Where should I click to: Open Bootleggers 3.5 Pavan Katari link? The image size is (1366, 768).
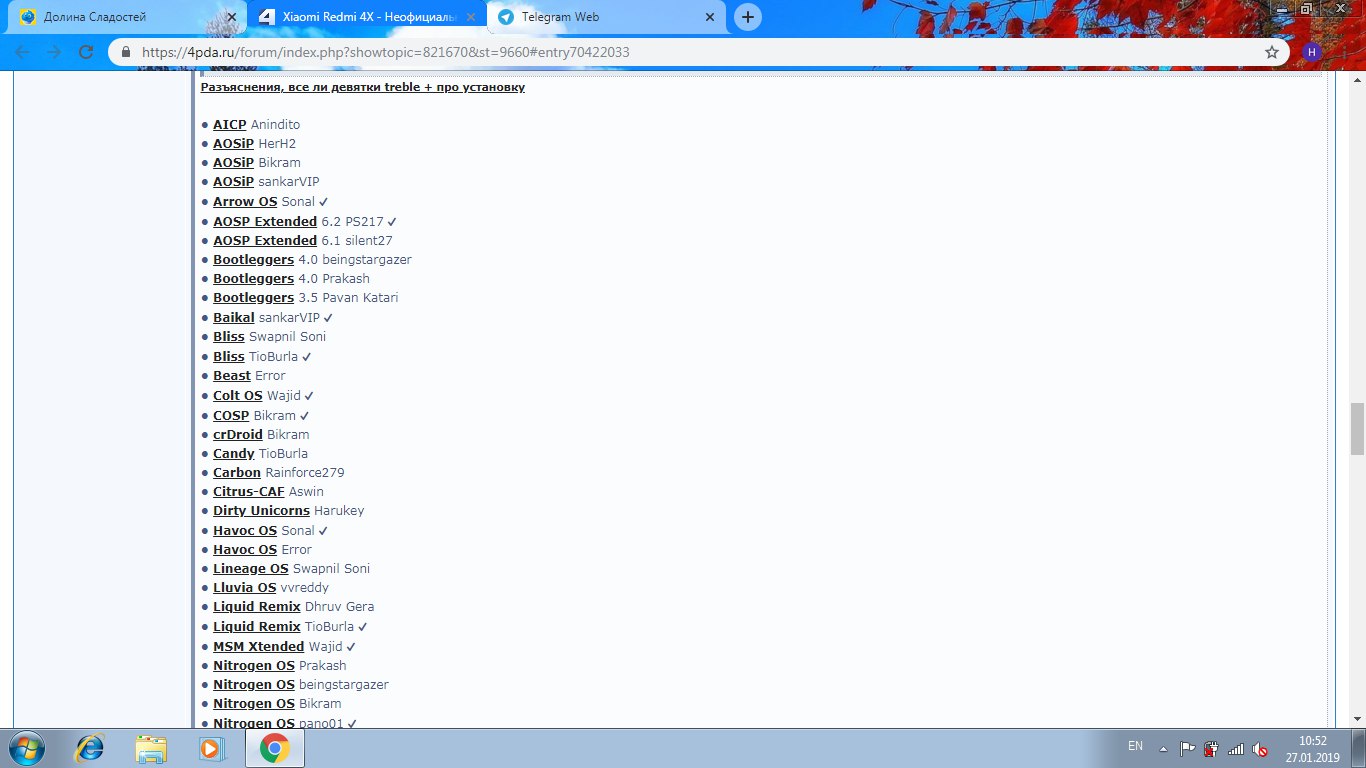point(253,297)
